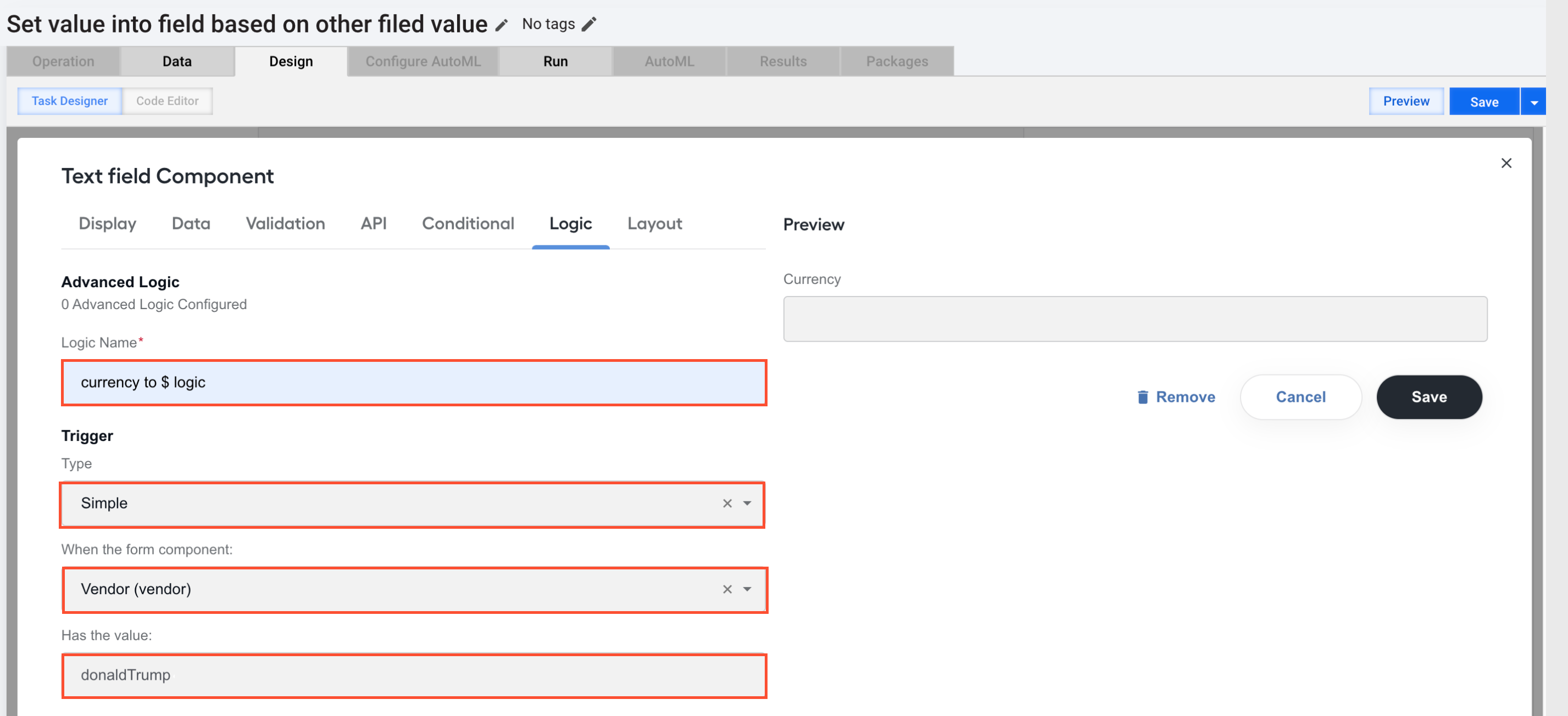The image size is (1568, 716).
Task: Go to the Conditional tab
Action: coord(468,224)
